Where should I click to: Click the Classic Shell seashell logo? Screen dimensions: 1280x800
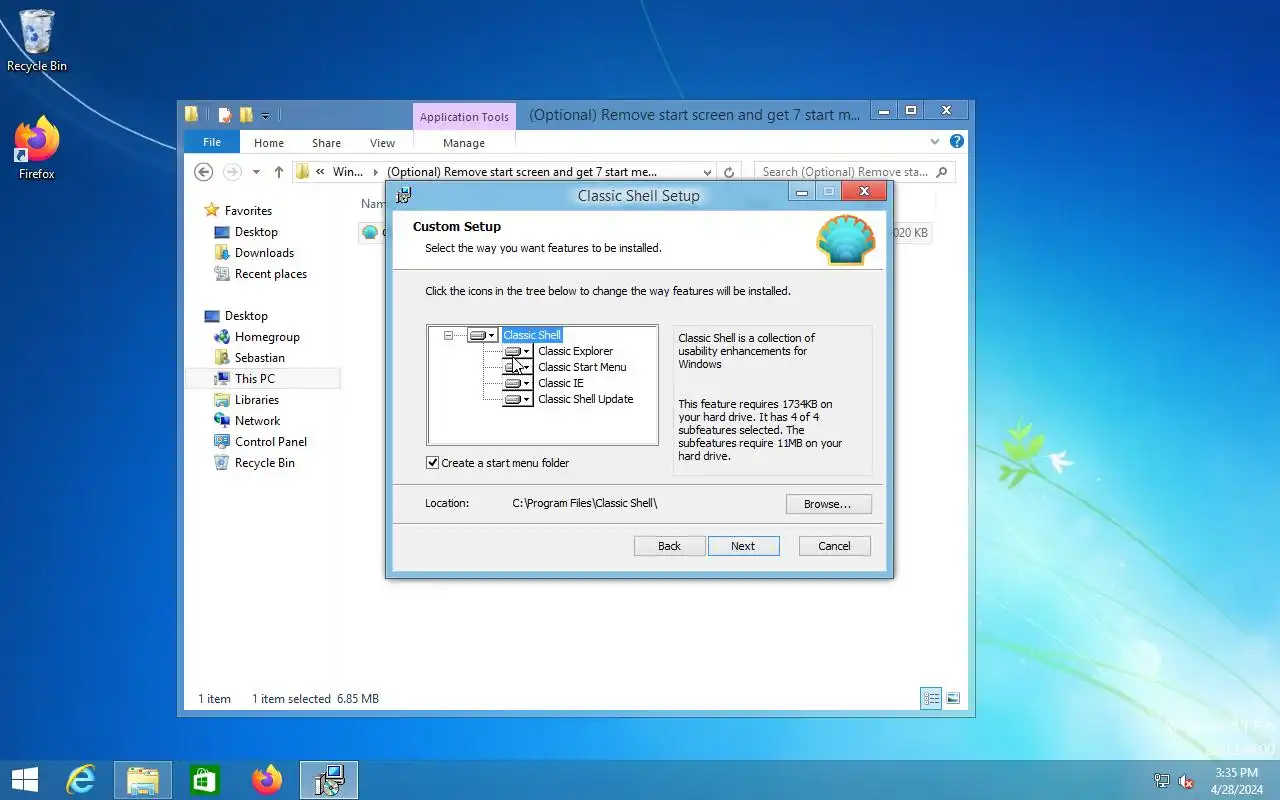point(846,240)
